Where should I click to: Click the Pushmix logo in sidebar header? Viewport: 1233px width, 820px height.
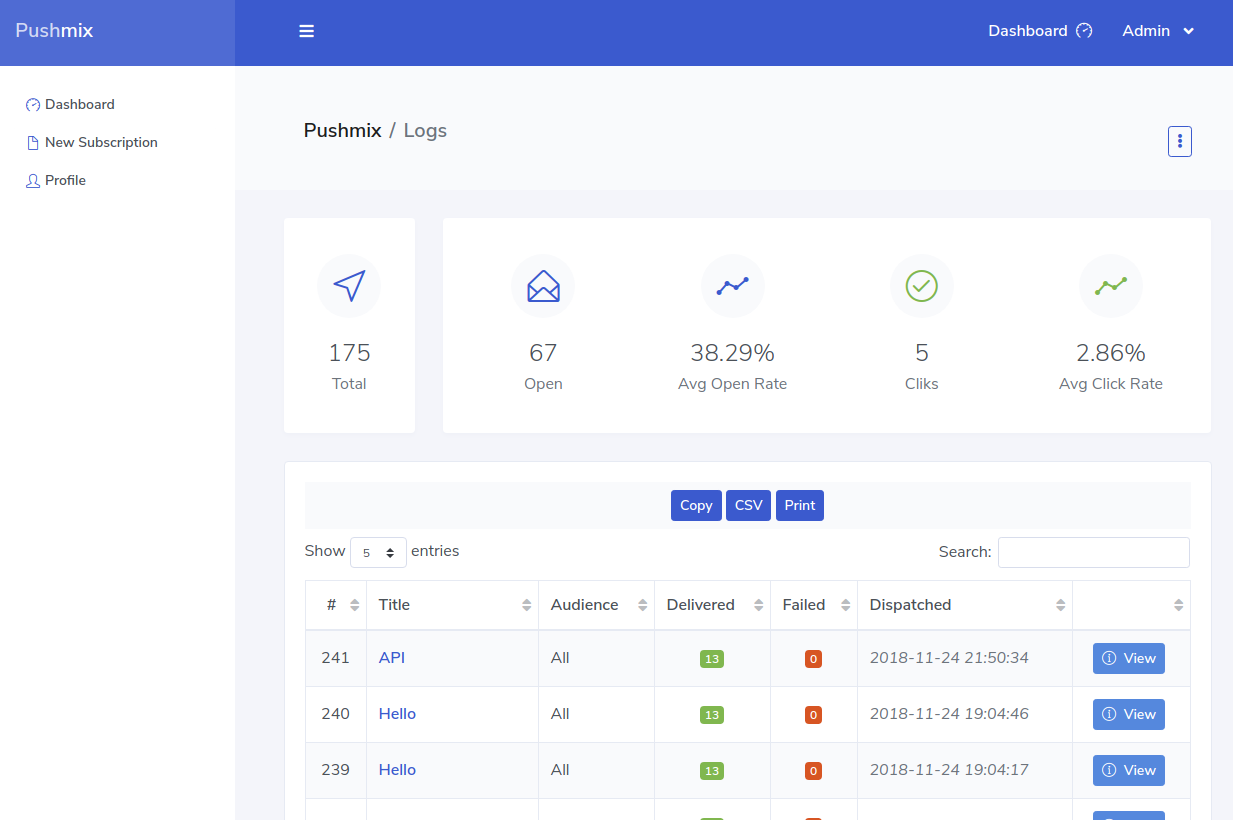(x=54, y=30)
